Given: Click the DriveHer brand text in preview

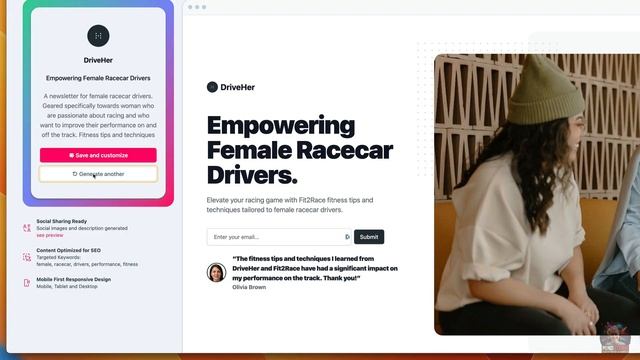Looking at the screenshot, I should [x=238, y=87].
